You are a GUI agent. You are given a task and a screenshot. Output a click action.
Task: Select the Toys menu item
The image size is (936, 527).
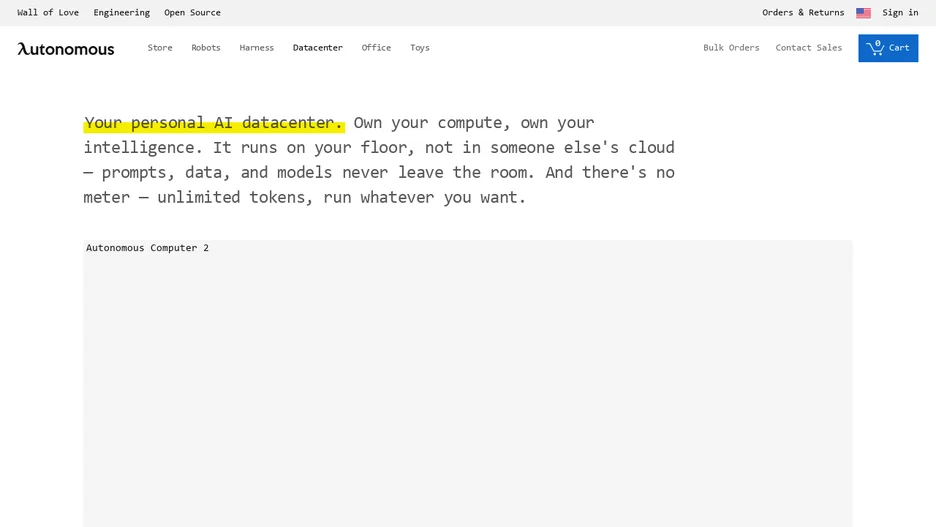click(x=420, y=48)
